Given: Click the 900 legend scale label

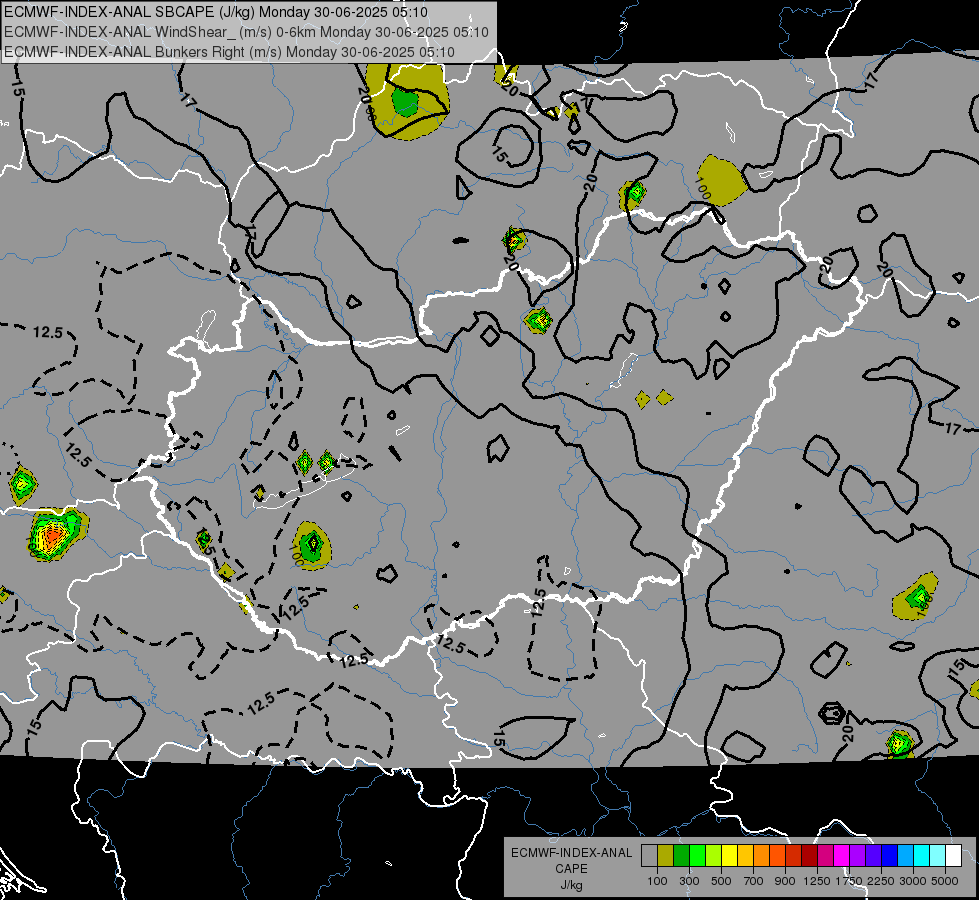Looking at the screenshot, I should pyautogui.click(x=785, y=881).
